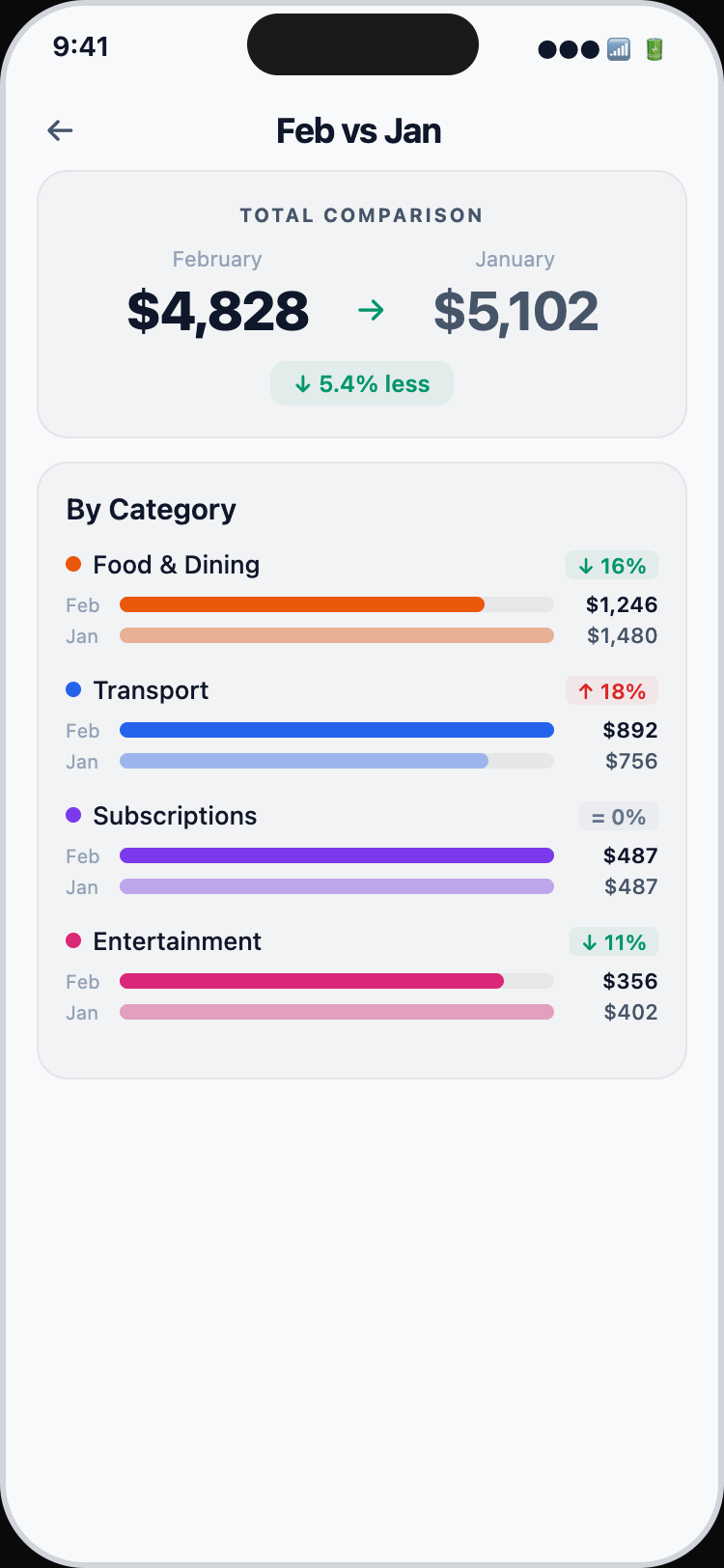Image resolution: width=724 pixels, height=1568 pixels.
Task: Open the Subscriptions category row
Action: pos(175,816)
